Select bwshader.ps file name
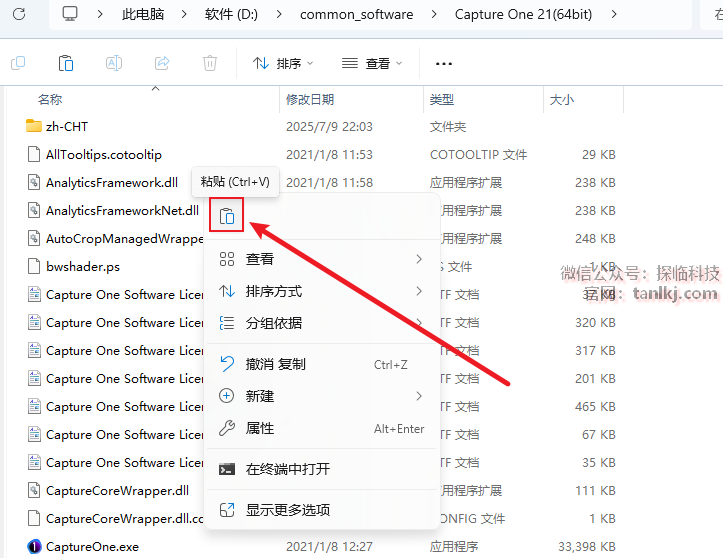Viewport: 723px width, 558px height. (83, 267)
